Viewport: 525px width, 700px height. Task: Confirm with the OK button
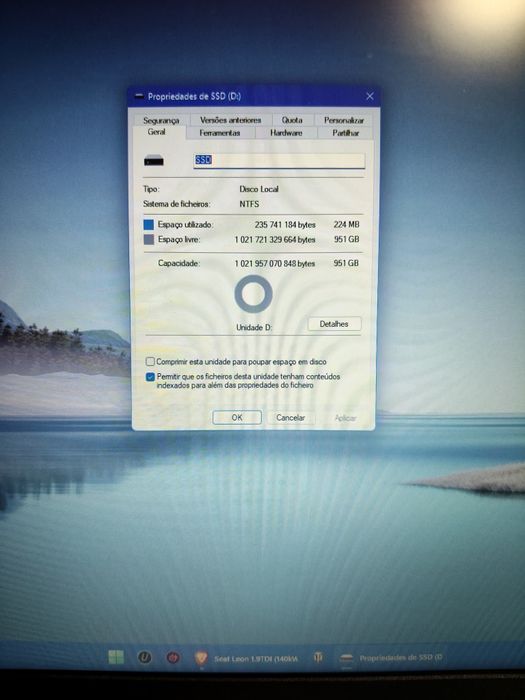point(237,417)
